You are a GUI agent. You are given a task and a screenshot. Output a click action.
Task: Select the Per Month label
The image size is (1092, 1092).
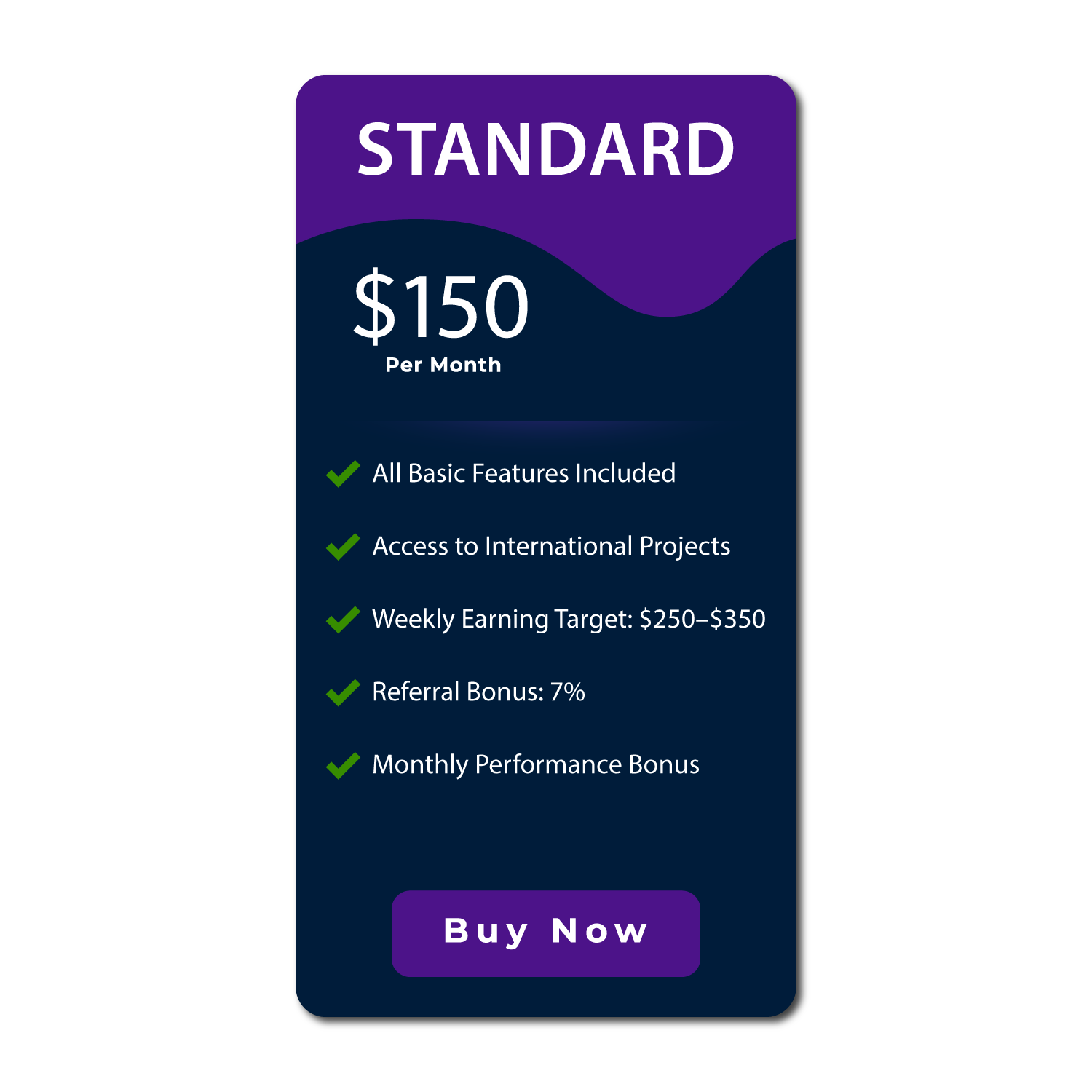pyautogui.click(x=443, y=365)
